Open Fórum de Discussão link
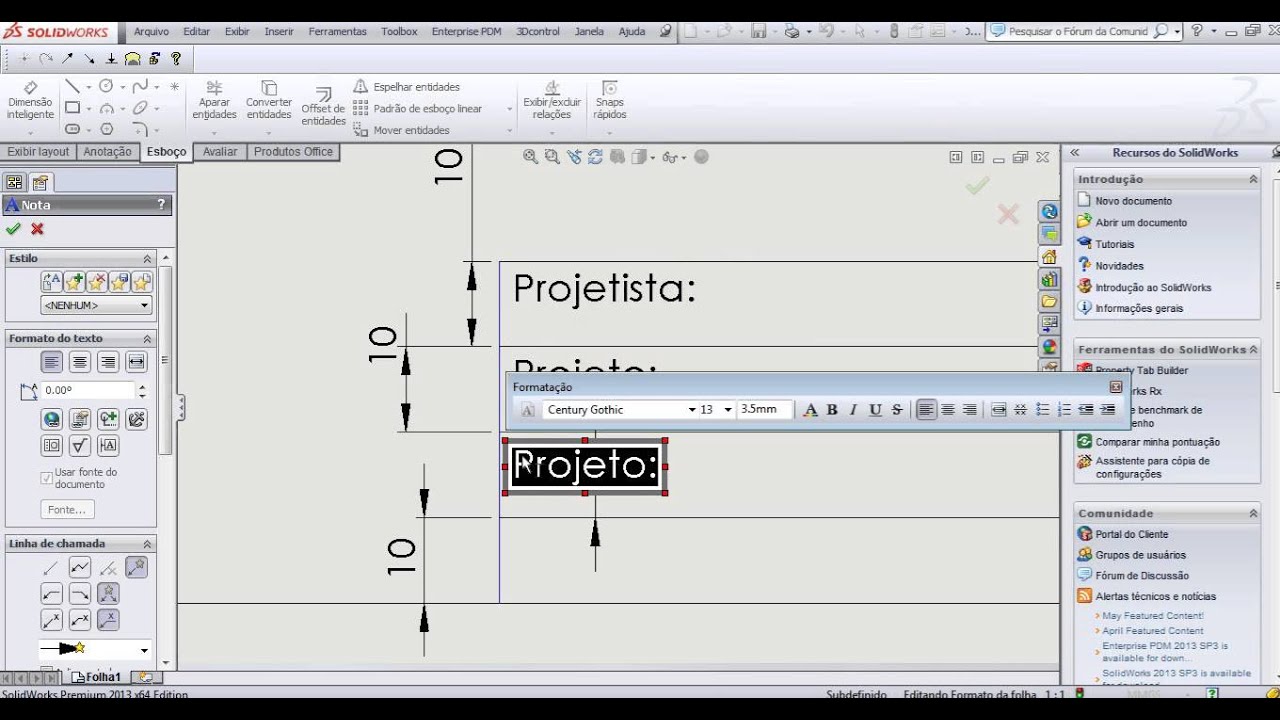The height and width of the screenshot is (720, 1280). click(x=1142, y=576)
